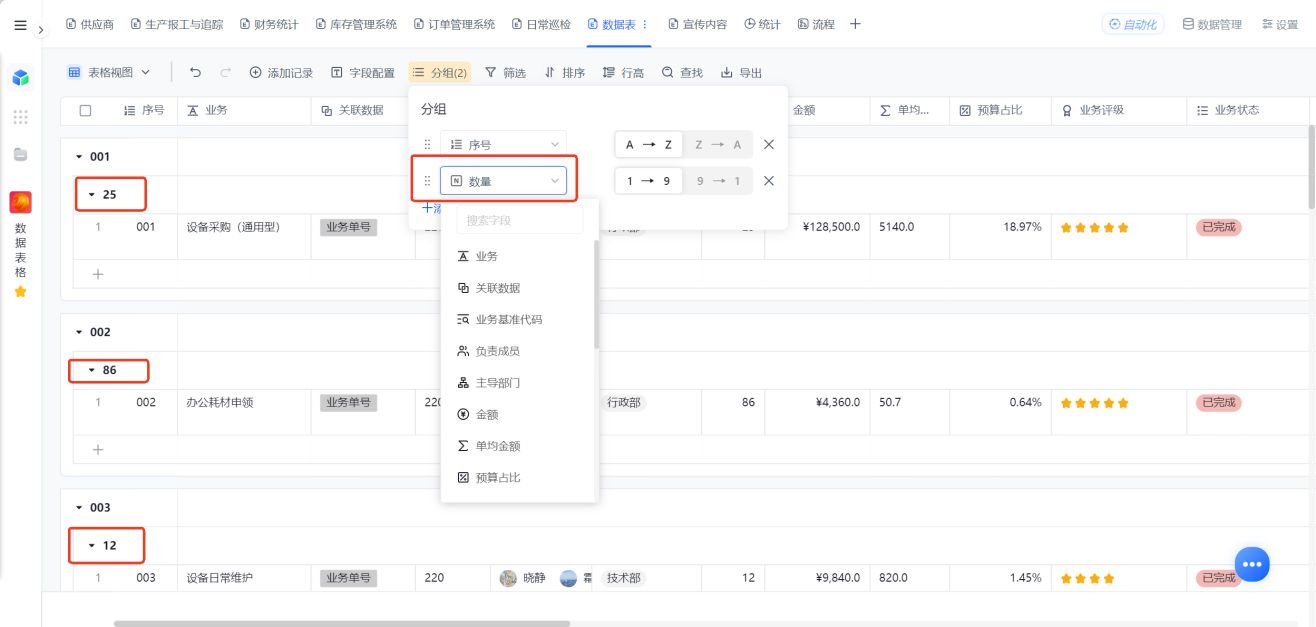Viewport: 1316px width, 627px height.
Task: Choose 关联数据 from the field list
Action: coord(518,288)
